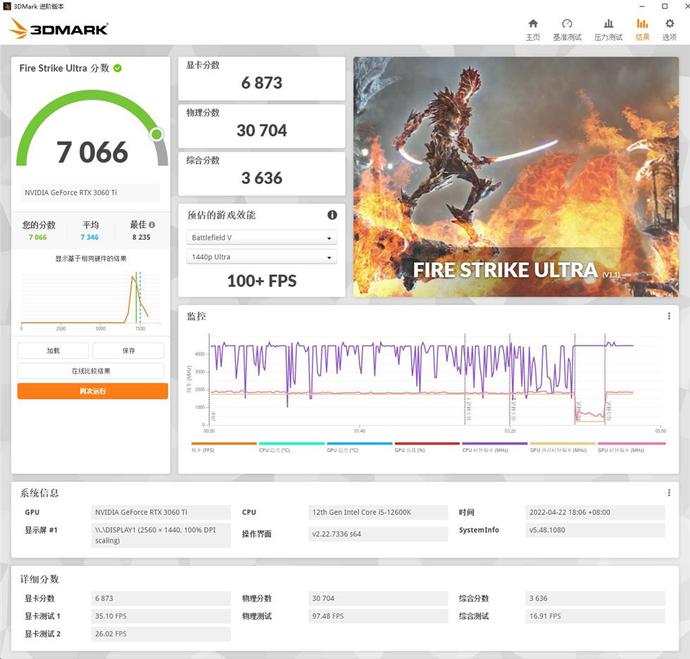Go to the 主页 home icon
The image size is (690, 659).
(x=532, y=24)
